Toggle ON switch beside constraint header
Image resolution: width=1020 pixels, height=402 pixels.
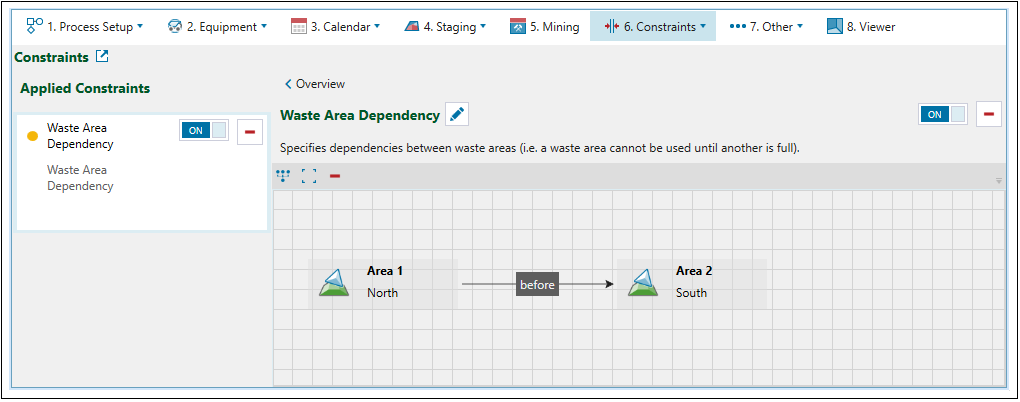coord(943,114)
